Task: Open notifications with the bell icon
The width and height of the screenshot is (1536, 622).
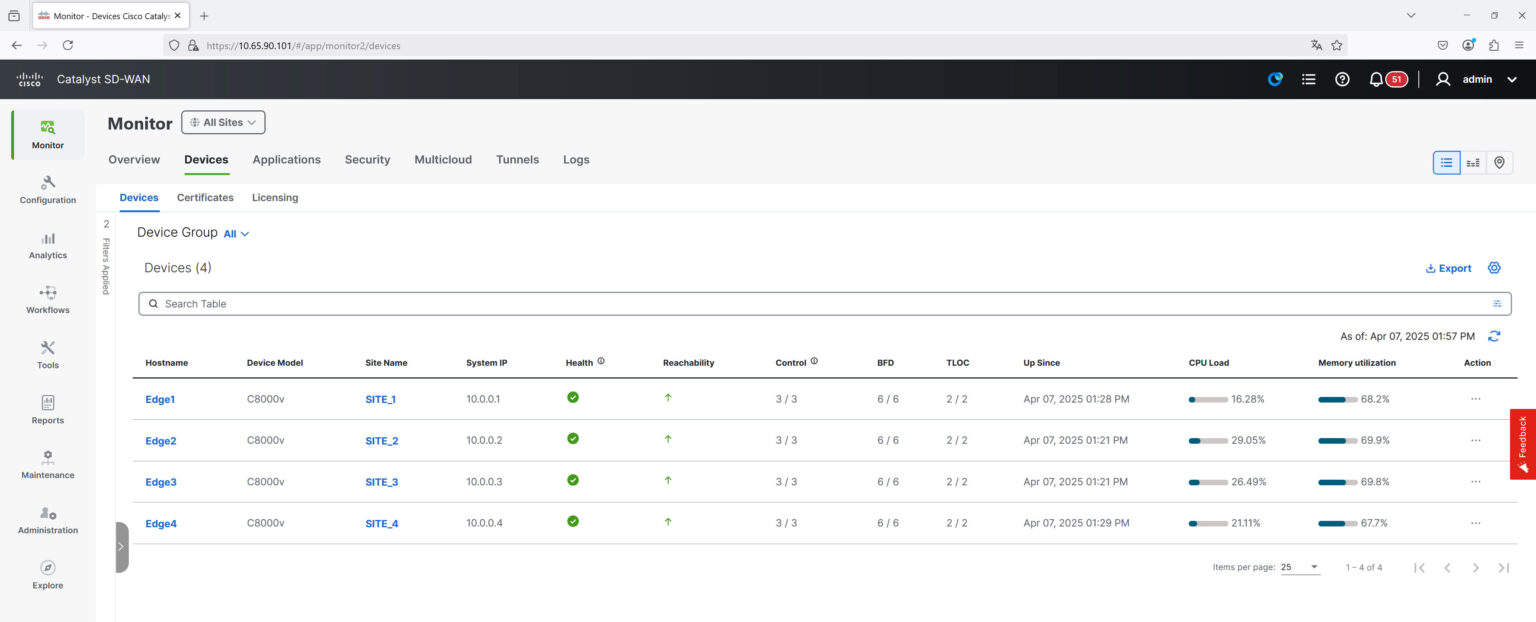Action: (1375, 78)
